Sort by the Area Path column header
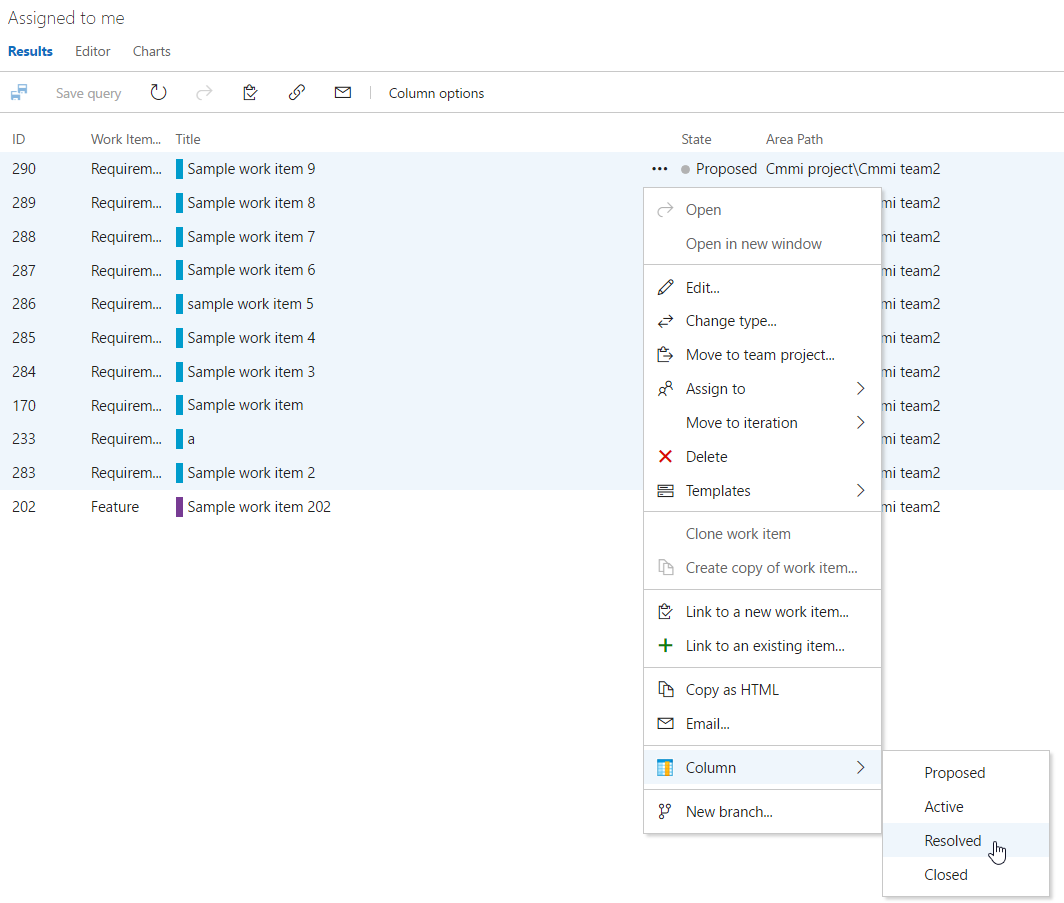Screen dimensions: 1064x903 coord(794,139)
